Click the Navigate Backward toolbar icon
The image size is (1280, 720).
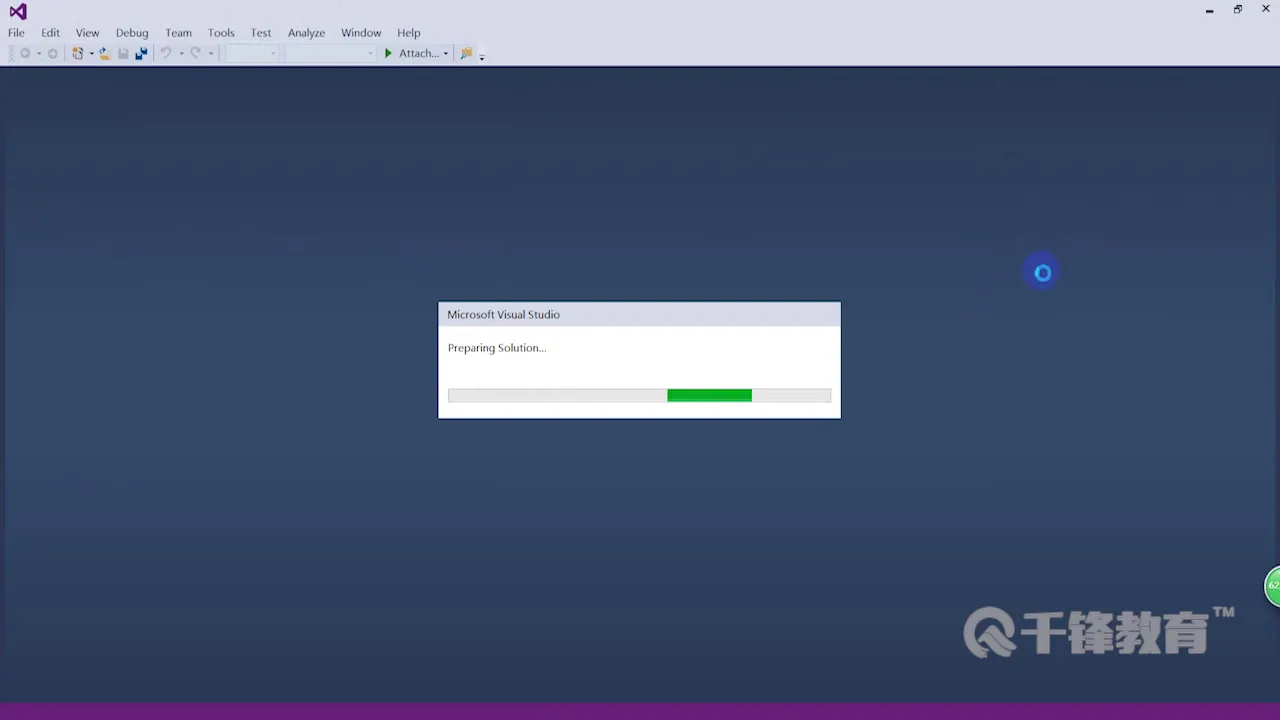[x=25, y=54]
